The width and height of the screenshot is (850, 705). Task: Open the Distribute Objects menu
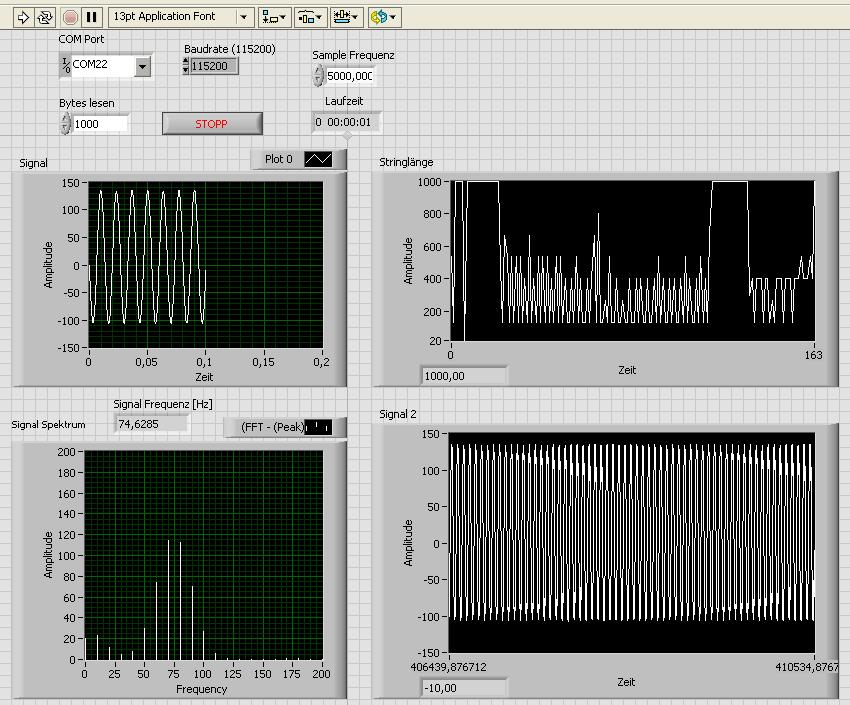[x=310, y=17]
